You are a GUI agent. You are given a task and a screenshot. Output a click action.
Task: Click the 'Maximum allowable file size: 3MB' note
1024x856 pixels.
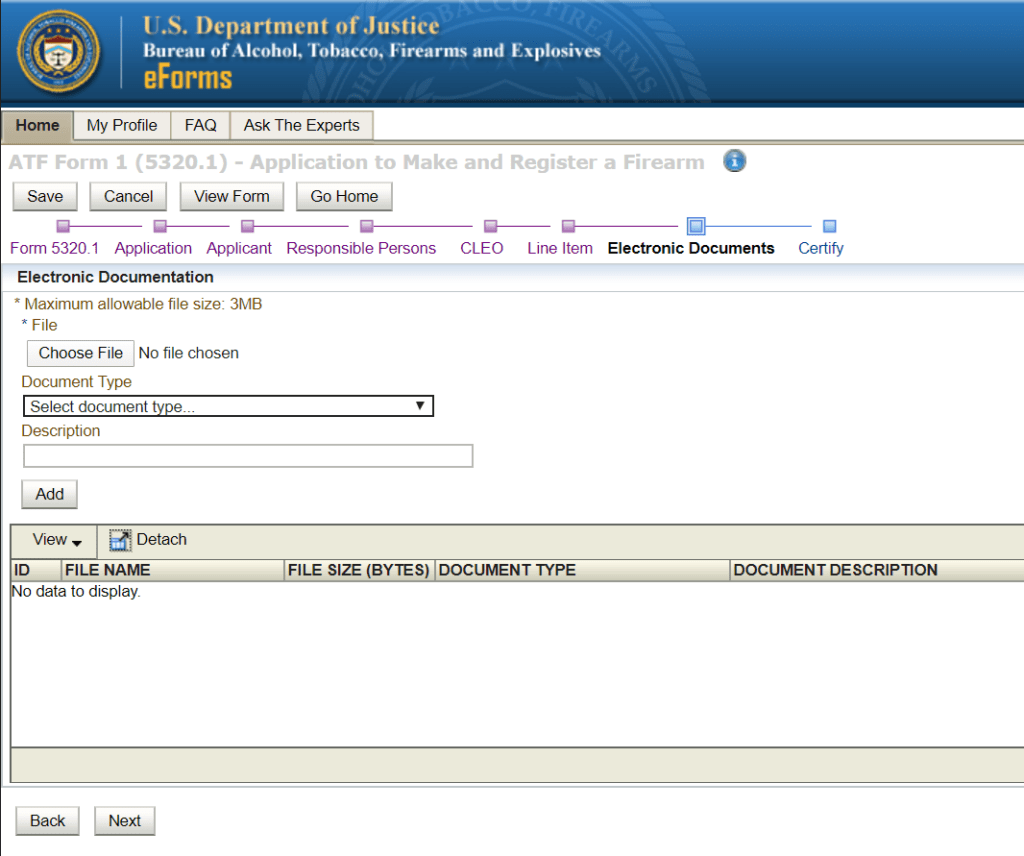pyautogui.click(x=138, y=304)
